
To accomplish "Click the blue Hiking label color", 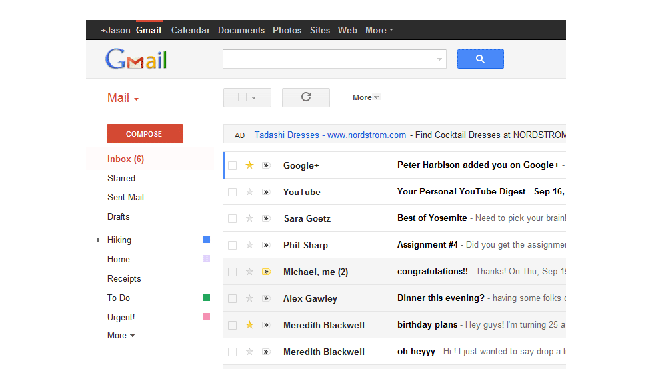I will click(x=206, y=239).
